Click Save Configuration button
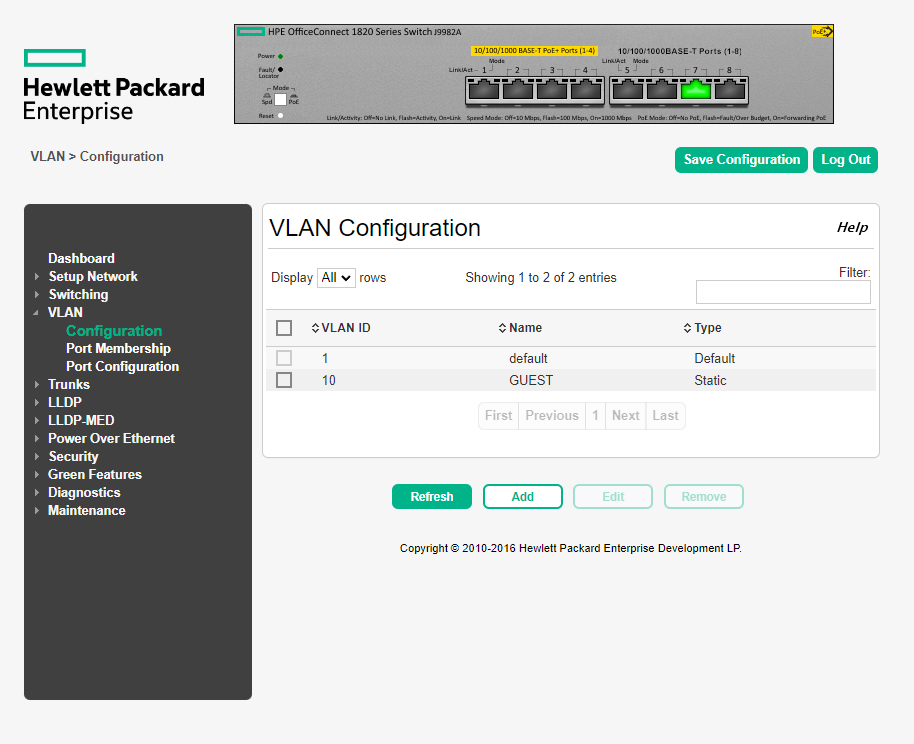 pos(741,160)
